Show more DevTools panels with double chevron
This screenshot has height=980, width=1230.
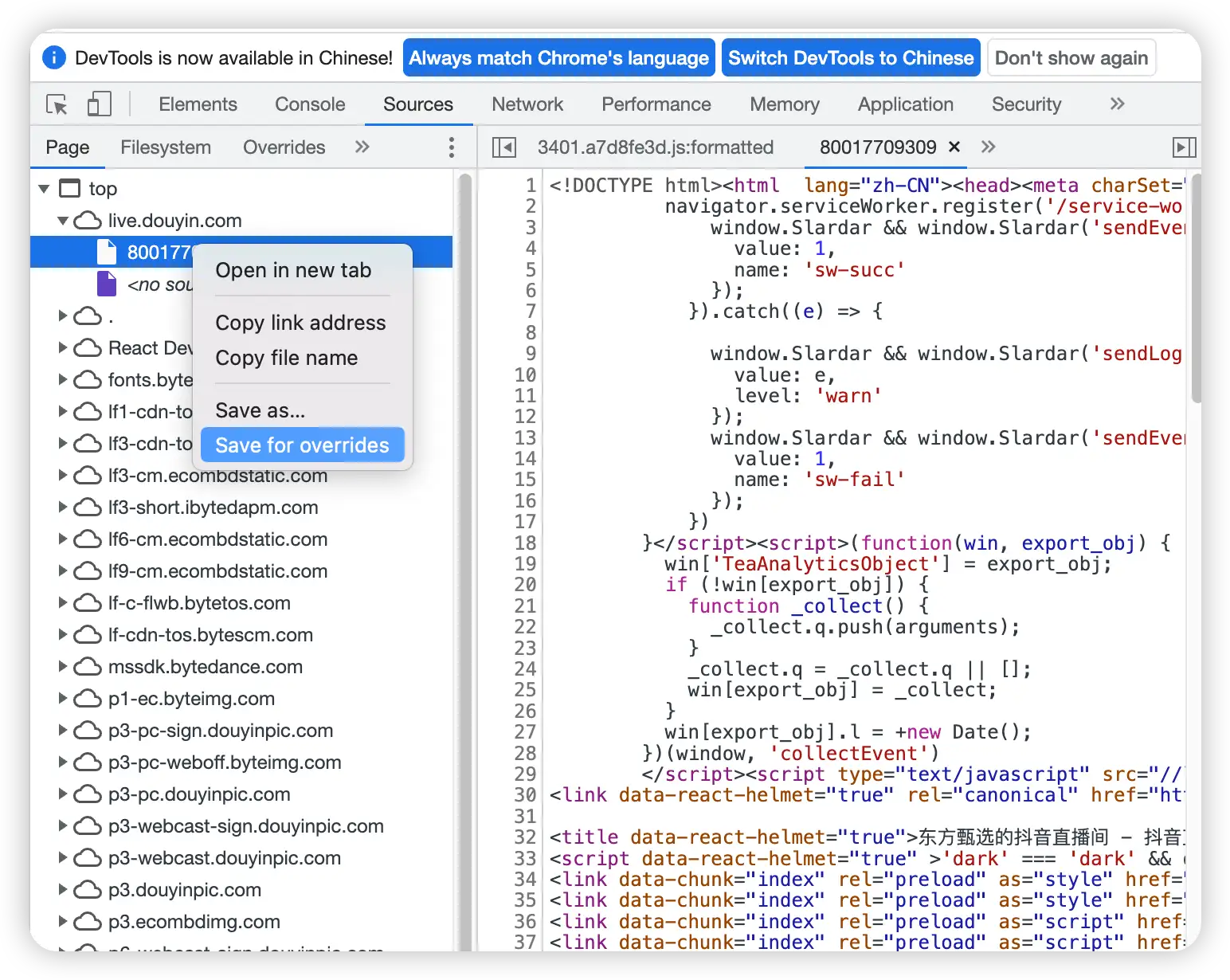(1118, 104)
